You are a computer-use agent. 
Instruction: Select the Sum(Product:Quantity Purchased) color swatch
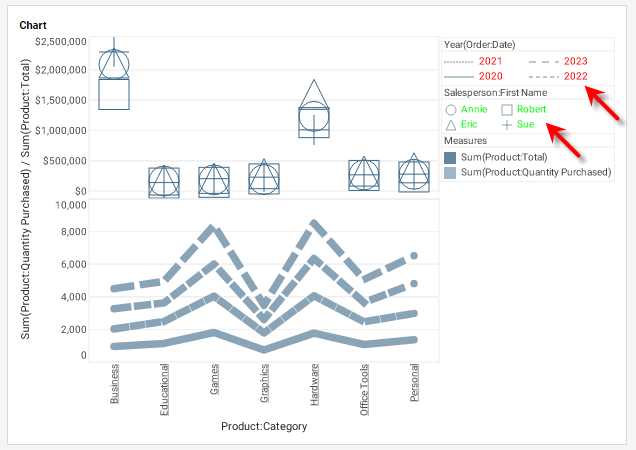click(x=451, y=172)
